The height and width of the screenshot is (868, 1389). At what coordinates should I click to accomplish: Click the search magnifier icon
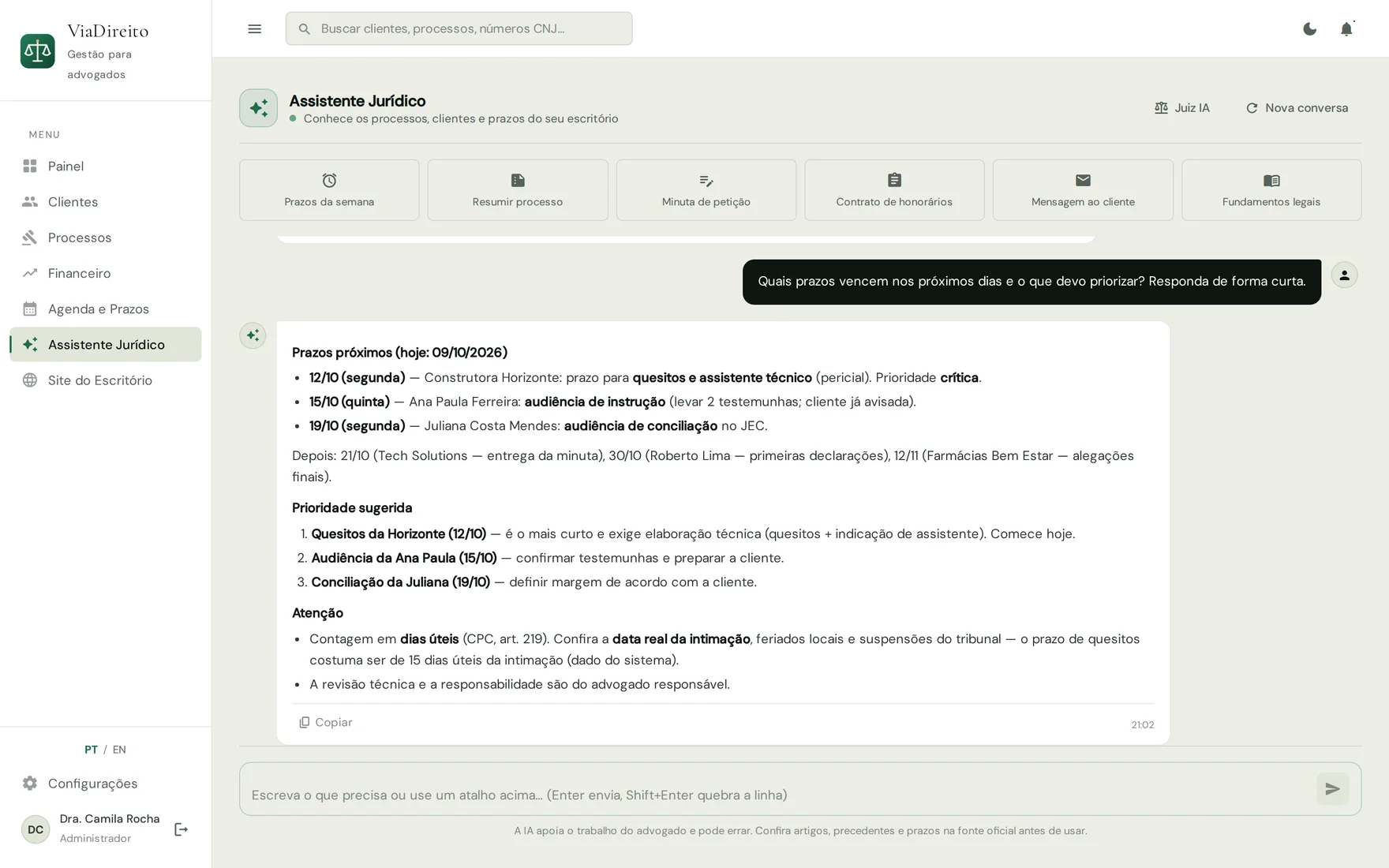point(305,29)
